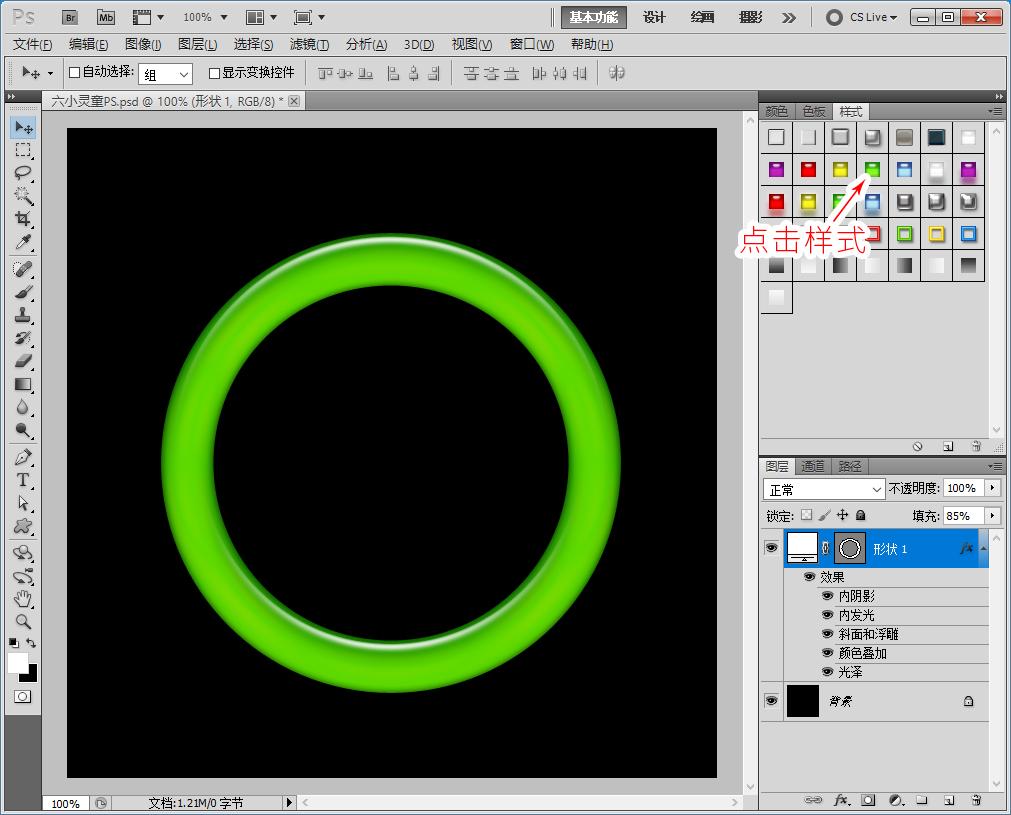The height and width of the screenshot is (815, 1011).
Task: Pick the Pen tool
Action: click(23, 457)
